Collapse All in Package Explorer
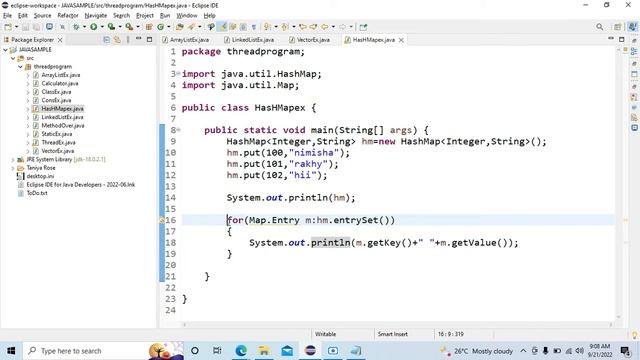This screenshot has height=360, width=640. click(x=107, y=40)
